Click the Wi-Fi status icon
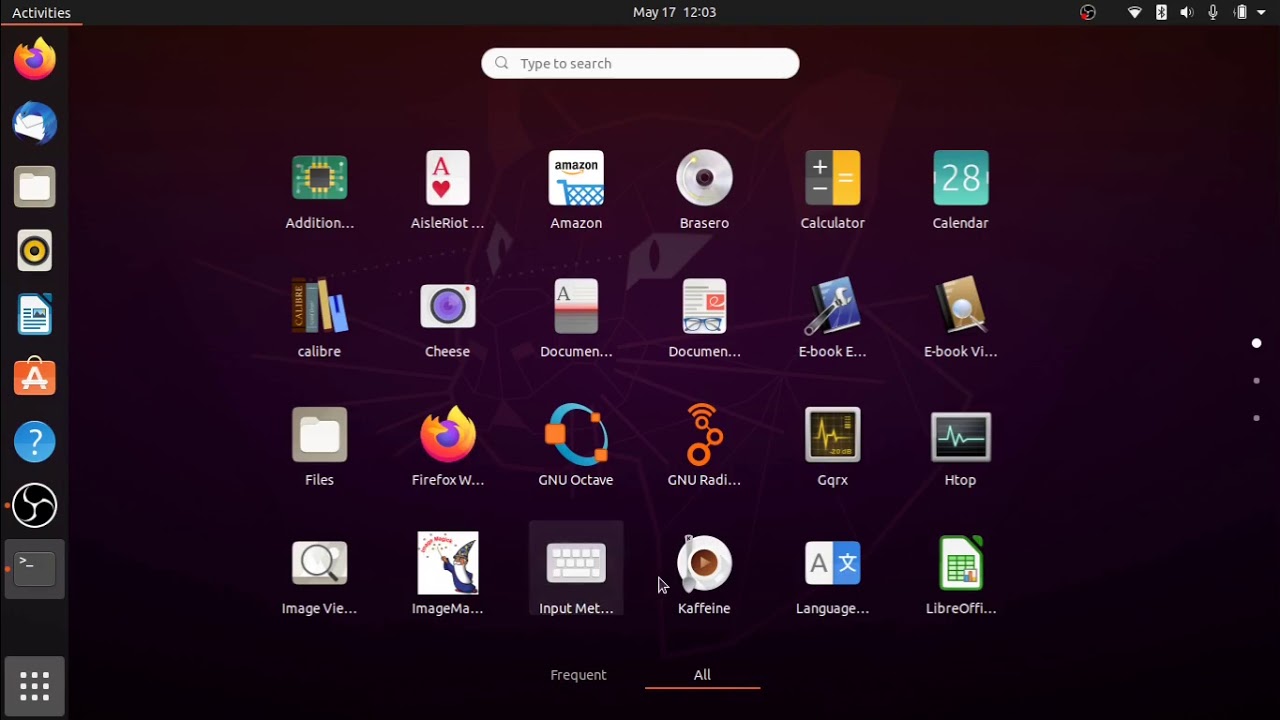The height and width of the screenshot is (720, 1280). point(1135,12)
